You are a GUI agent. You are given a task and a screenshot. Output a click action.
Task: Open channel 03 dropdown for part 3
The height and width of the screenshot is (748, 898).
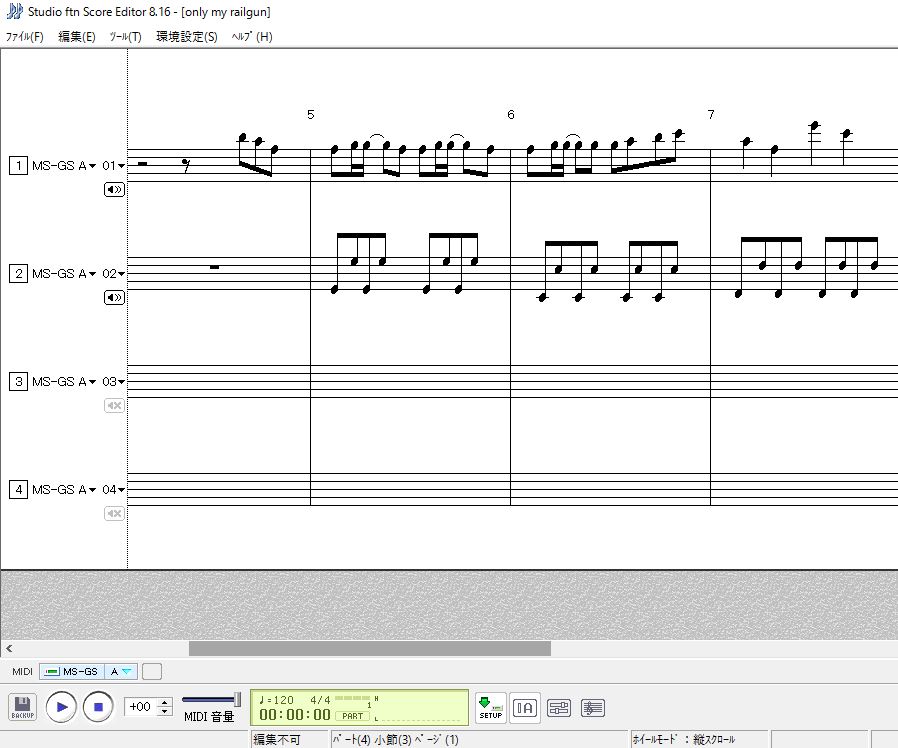[113, 381]
